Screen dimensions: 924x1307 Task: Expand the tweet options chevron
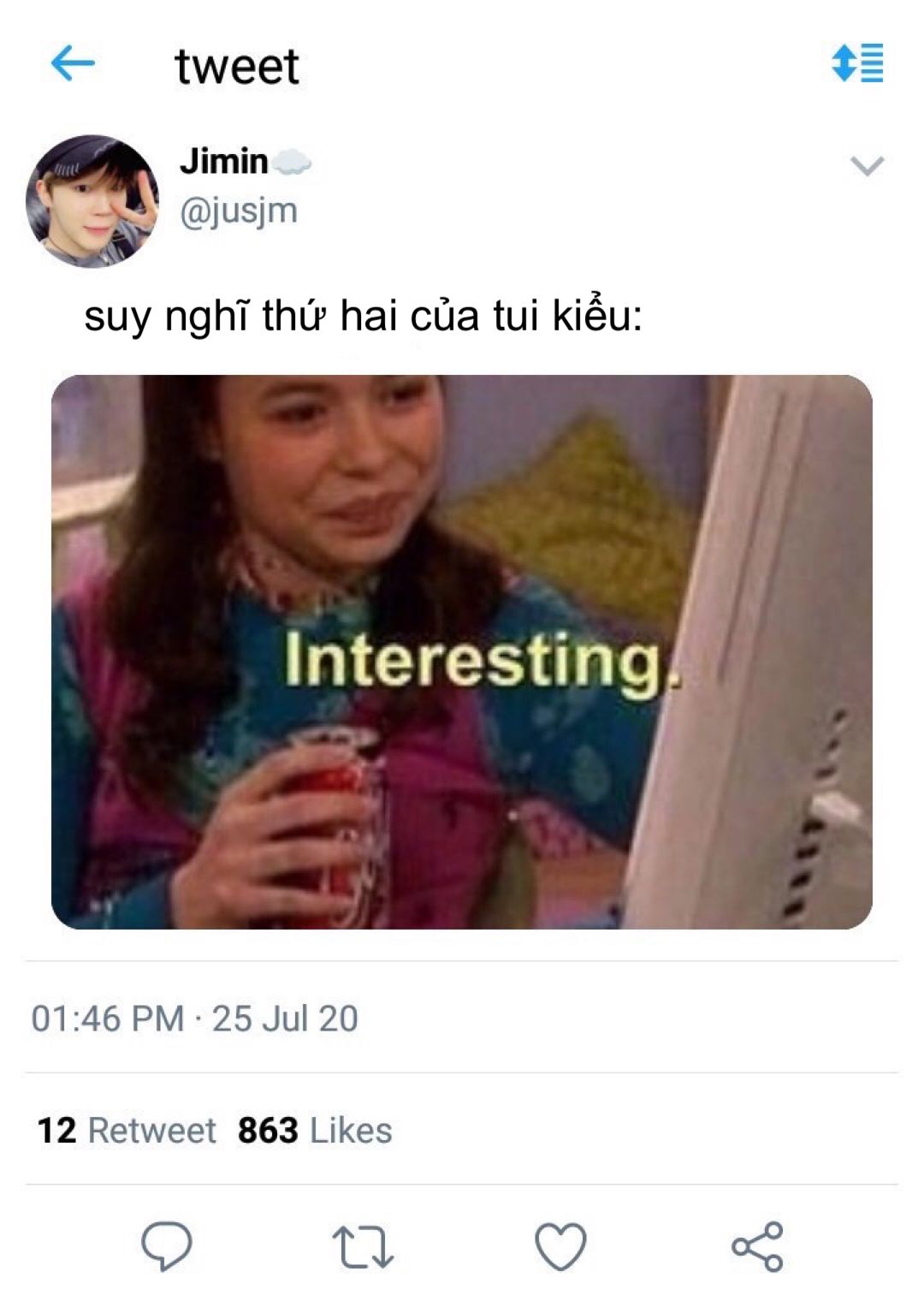coord(868,165)
